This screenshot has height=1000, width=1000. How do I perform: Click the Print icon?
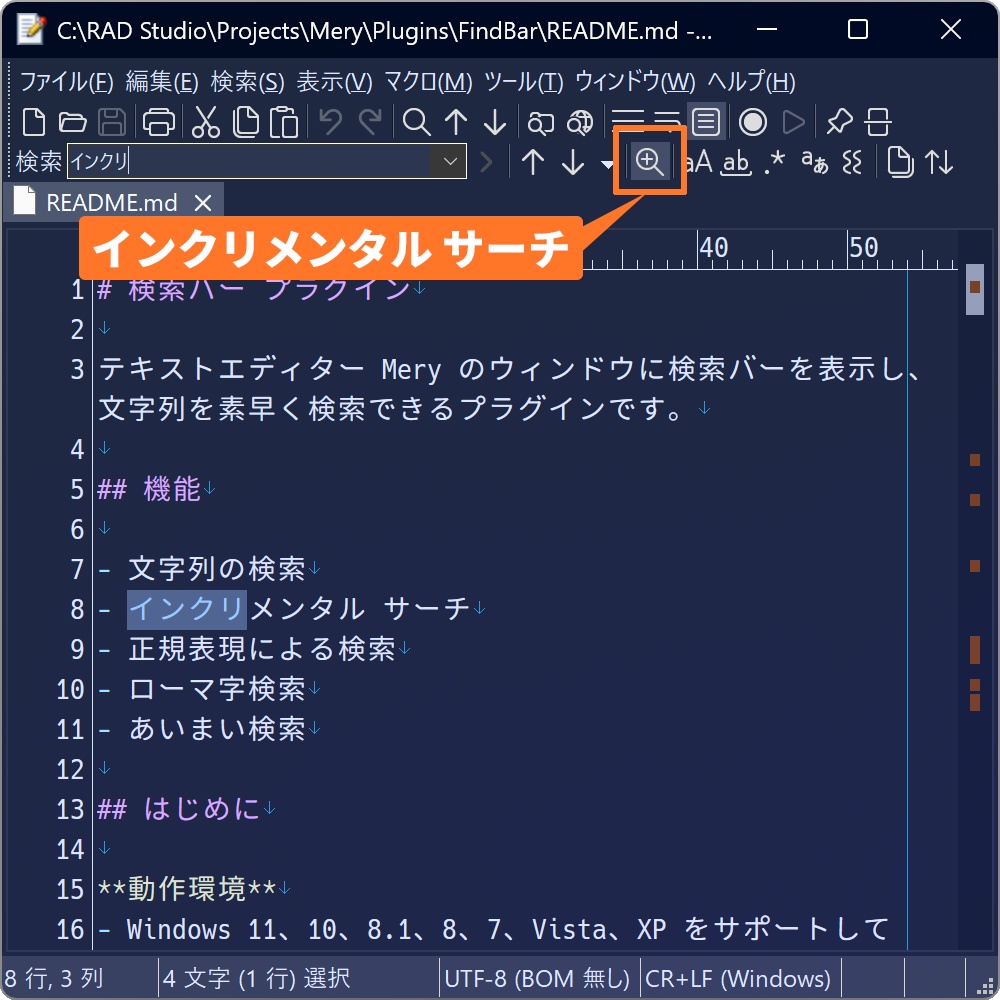coord(158,122)
